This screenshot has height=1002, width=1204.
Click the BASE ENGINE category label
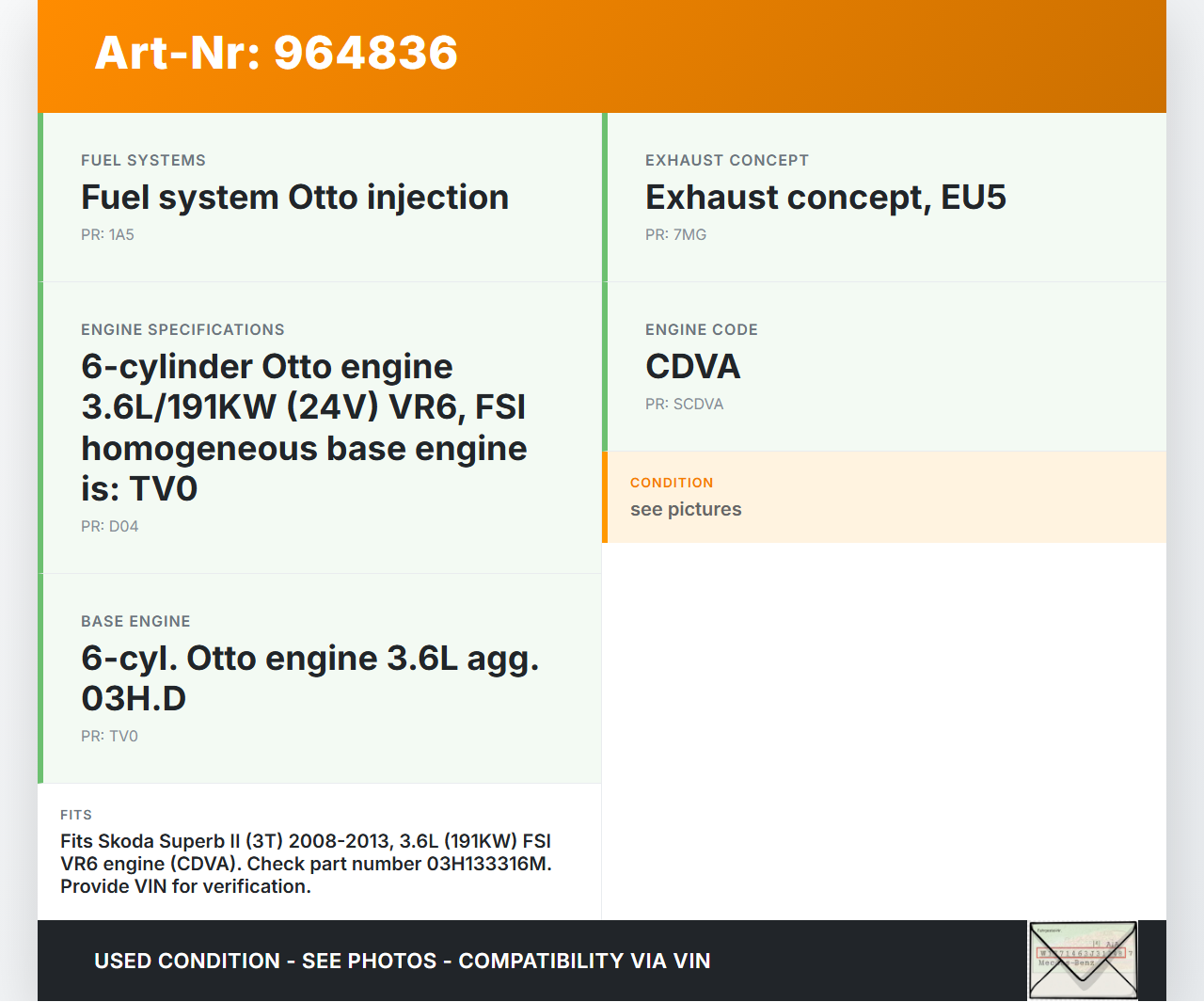point(135,622)
